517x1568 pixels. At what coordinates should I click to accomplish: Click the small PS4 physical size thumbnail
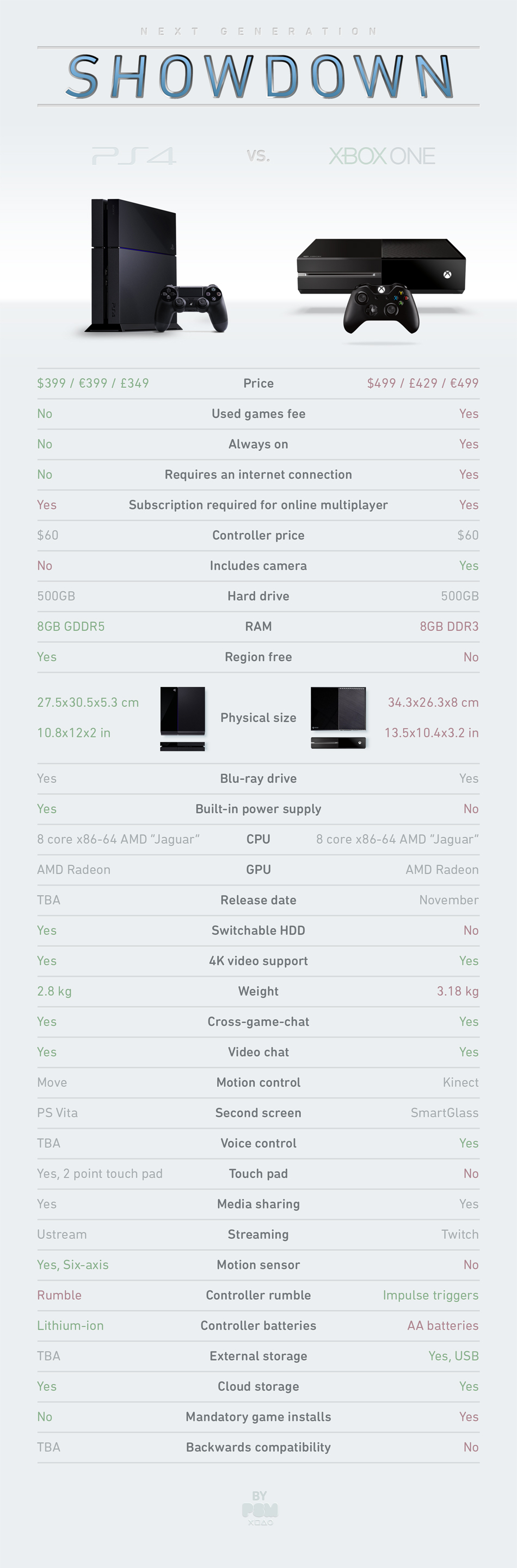click(x=183, y=718)
